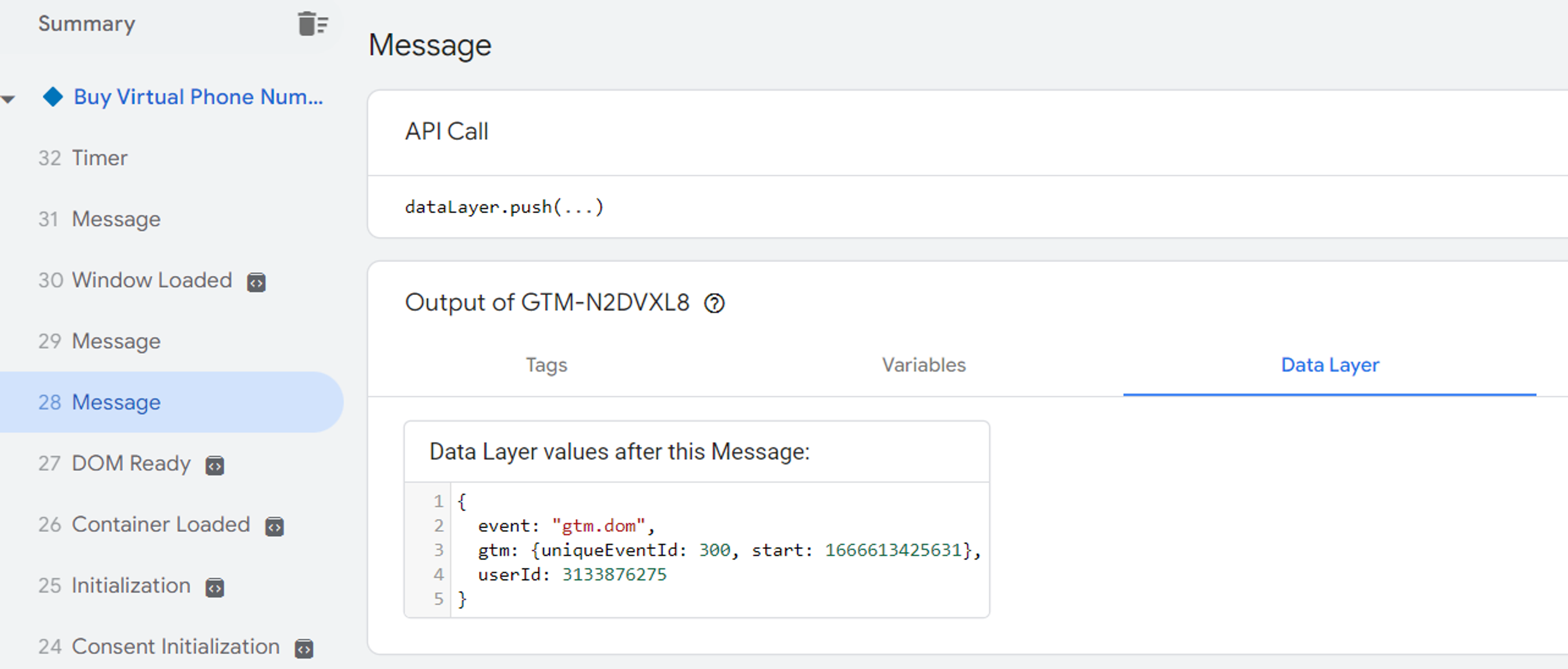1568x669 pixels.
Task: Click the help icon beside GTM-N2DVXL8
Action: (x=714, y=304)
